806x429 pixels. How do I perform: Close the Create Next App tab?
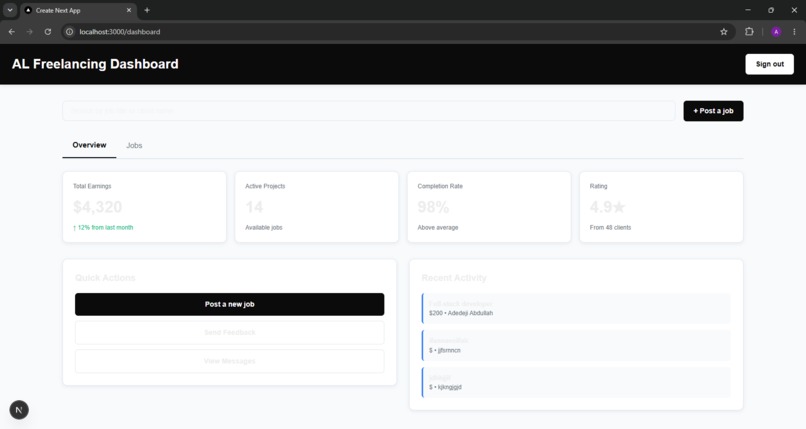pos(129,10)
